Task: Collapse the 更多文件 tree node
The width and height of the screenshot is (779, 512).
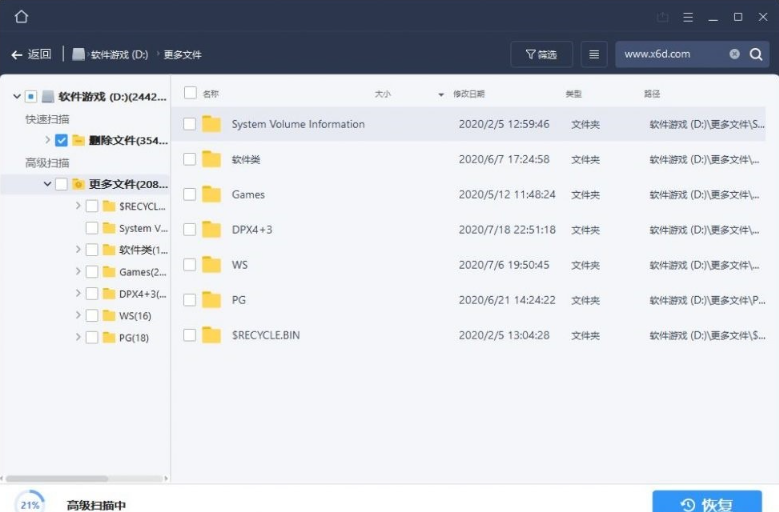Action: pos(47,184)
